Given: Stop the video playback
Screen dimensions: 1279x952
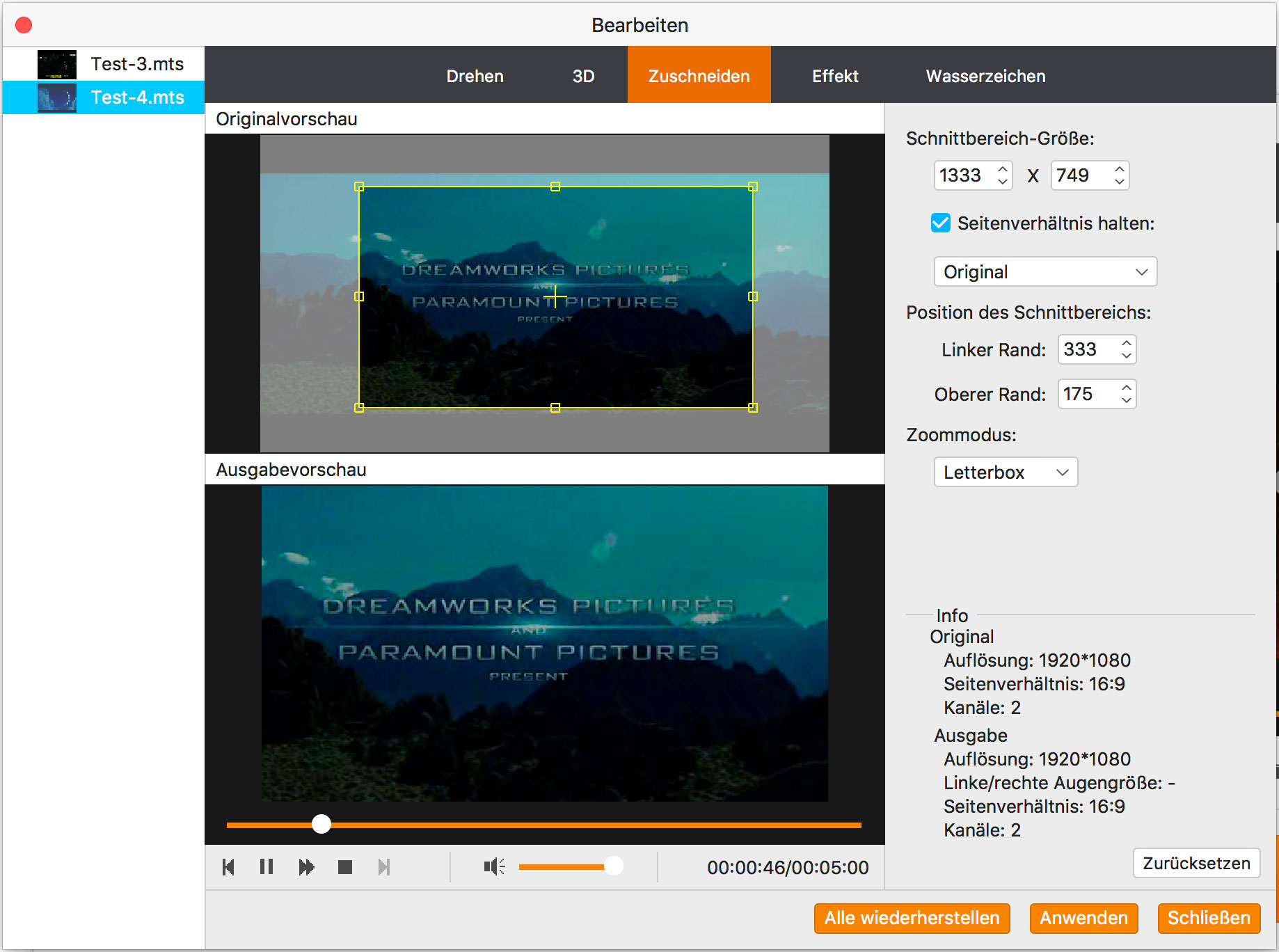Looking at the screenshot, I should 345,867.
